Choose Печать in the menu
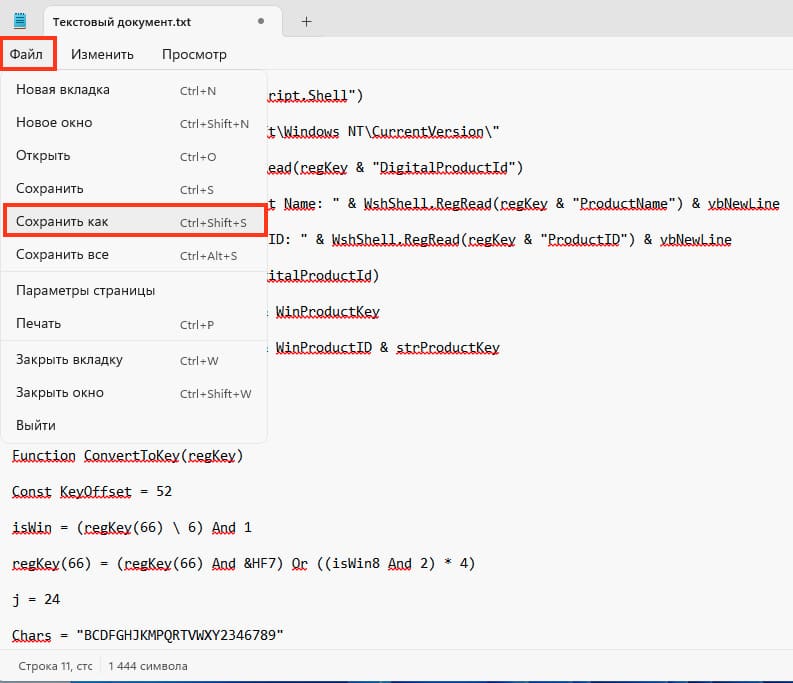 38,324
